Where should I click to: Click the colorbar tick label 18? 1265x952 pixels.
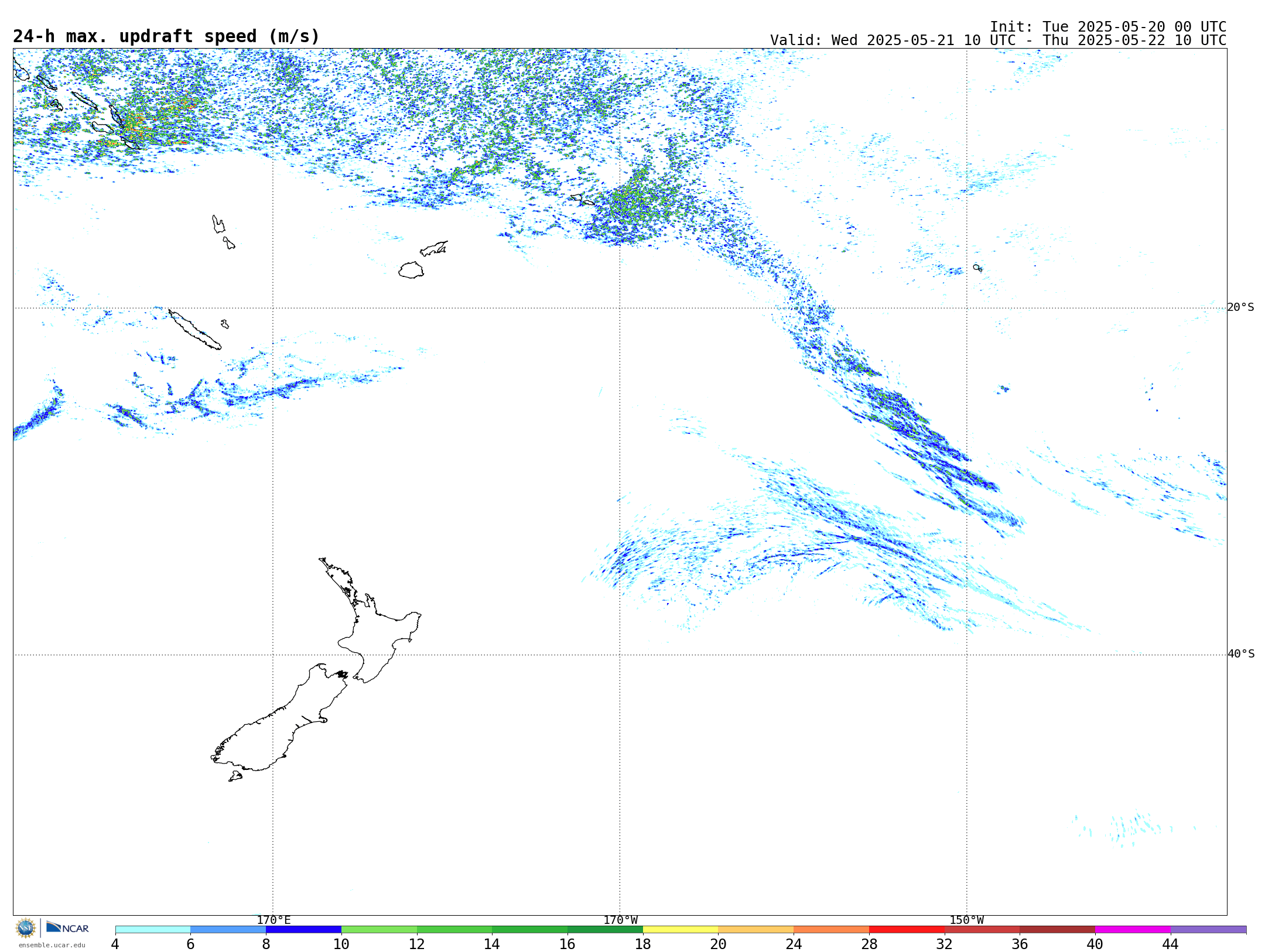click(643, 944)
